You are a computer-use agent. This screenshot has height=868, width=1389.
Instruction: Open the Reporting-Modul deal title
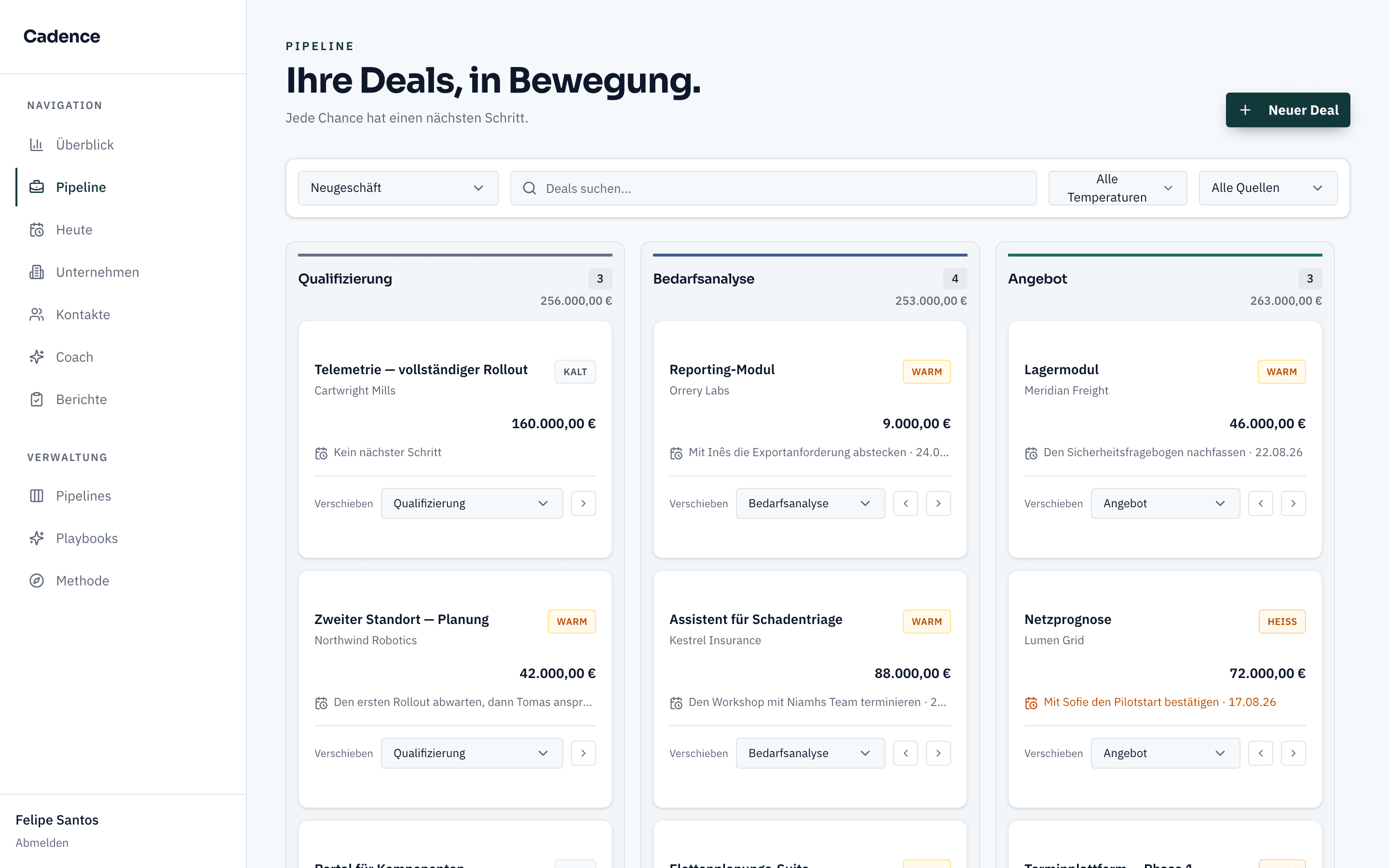tap(722, 370)
